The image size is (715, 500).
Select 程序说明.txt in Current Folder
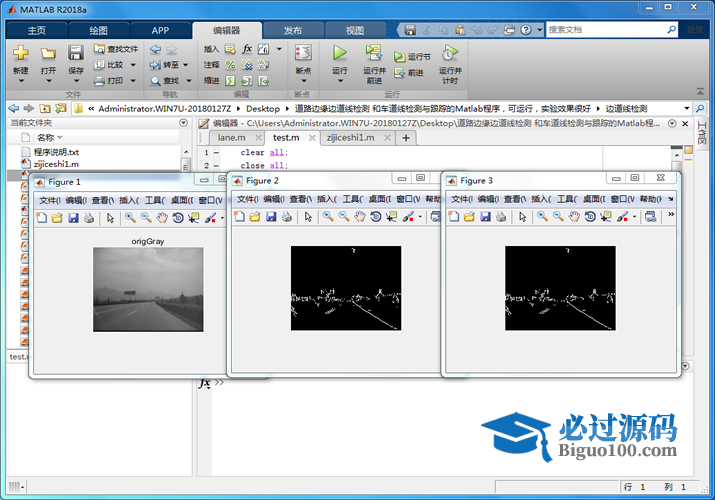(56, 152)
